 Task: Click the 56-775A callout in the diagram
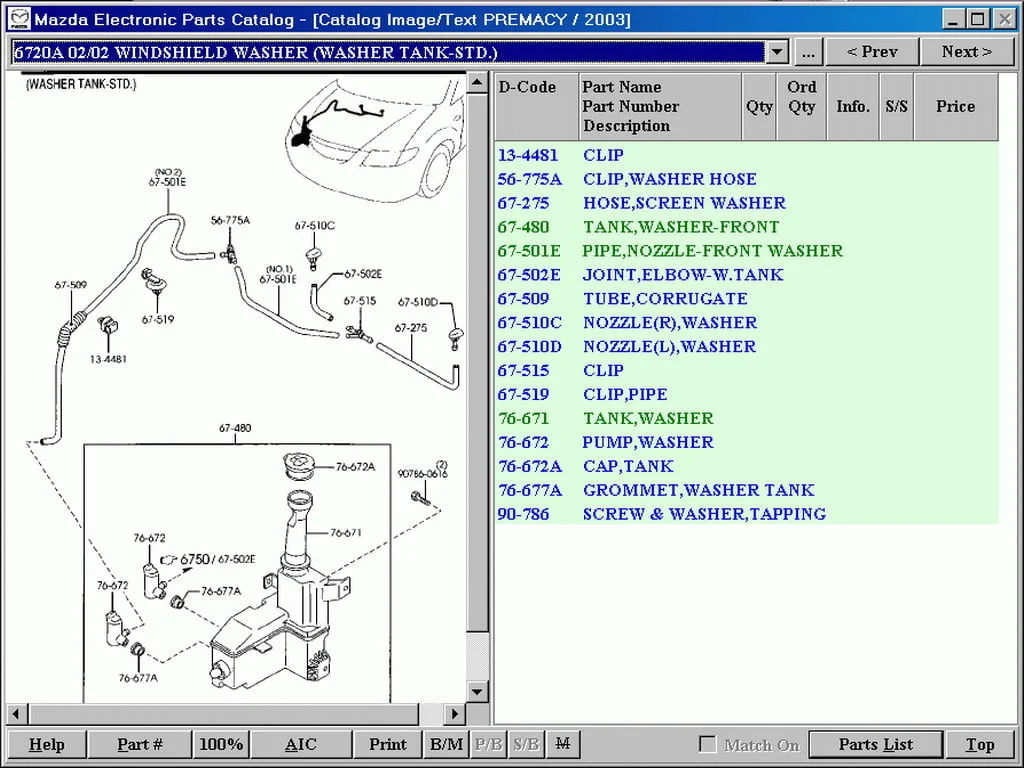click(230, 221)
